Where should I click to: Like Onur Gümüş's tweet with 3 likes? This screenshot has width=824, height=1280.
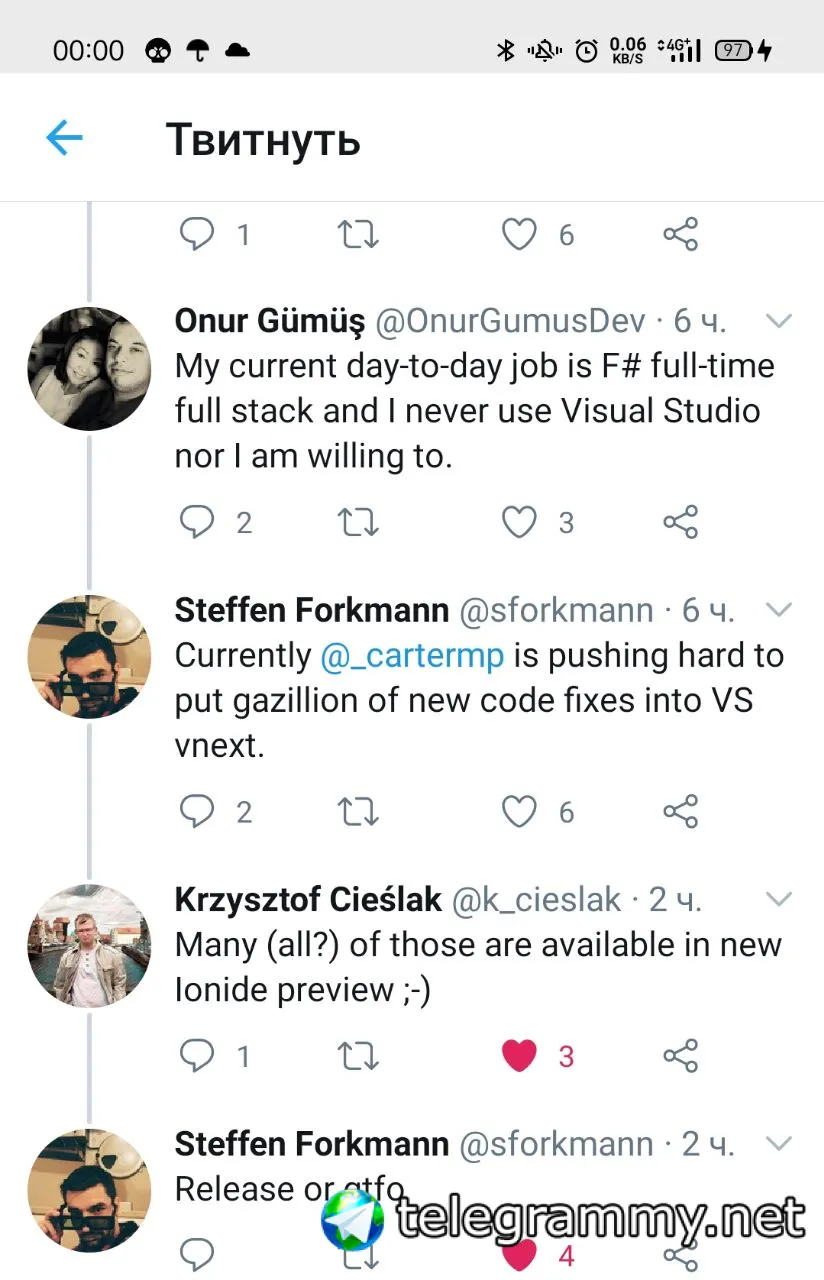click(x=519, y=522)
